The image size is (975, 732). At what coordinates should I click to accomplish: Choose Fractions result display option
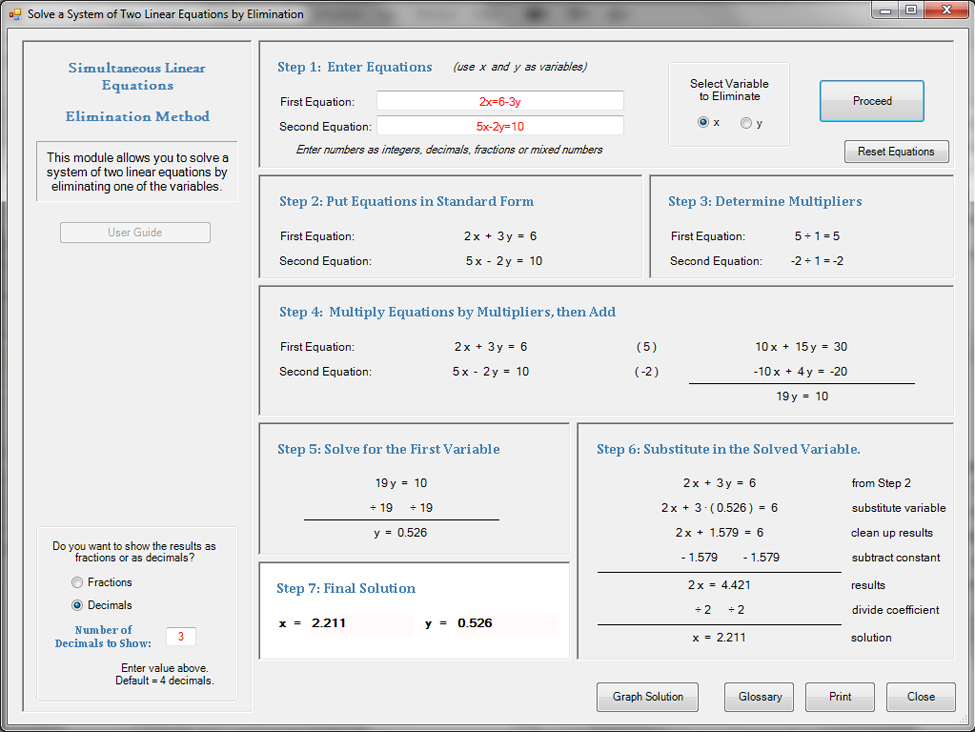tap(77, 582)
